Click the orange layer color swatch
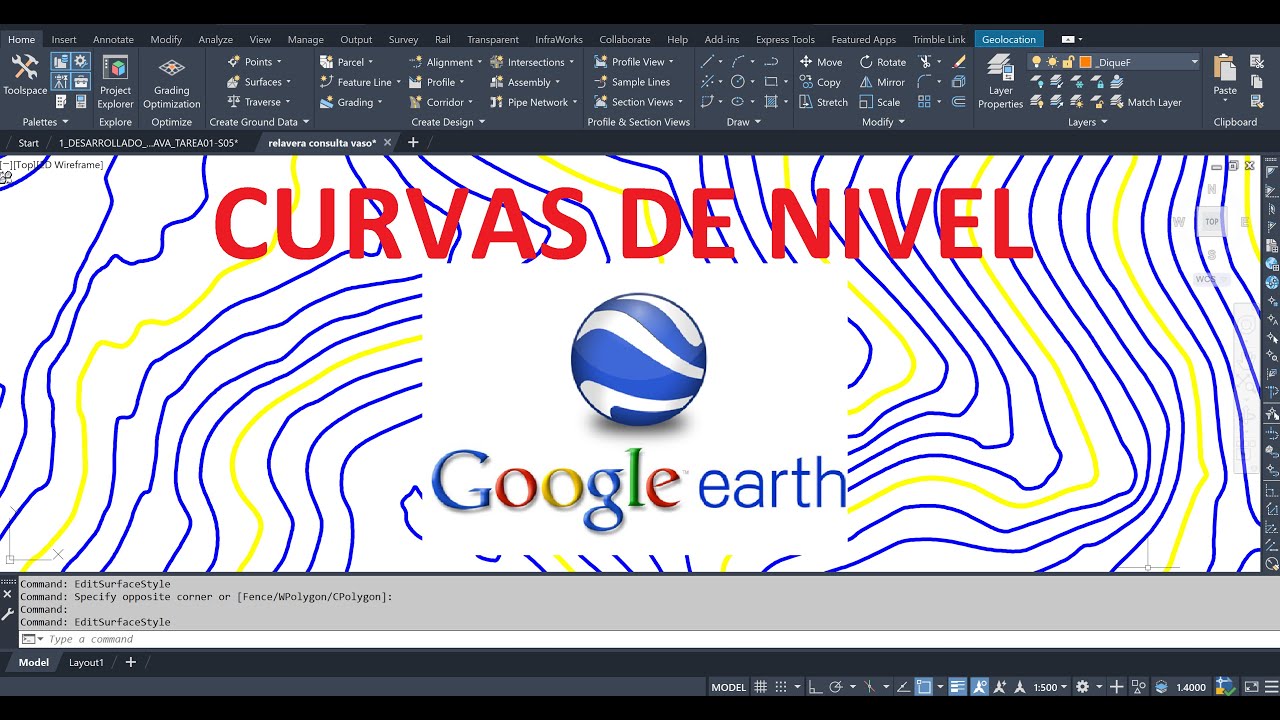 click(x=1085, y=62)
